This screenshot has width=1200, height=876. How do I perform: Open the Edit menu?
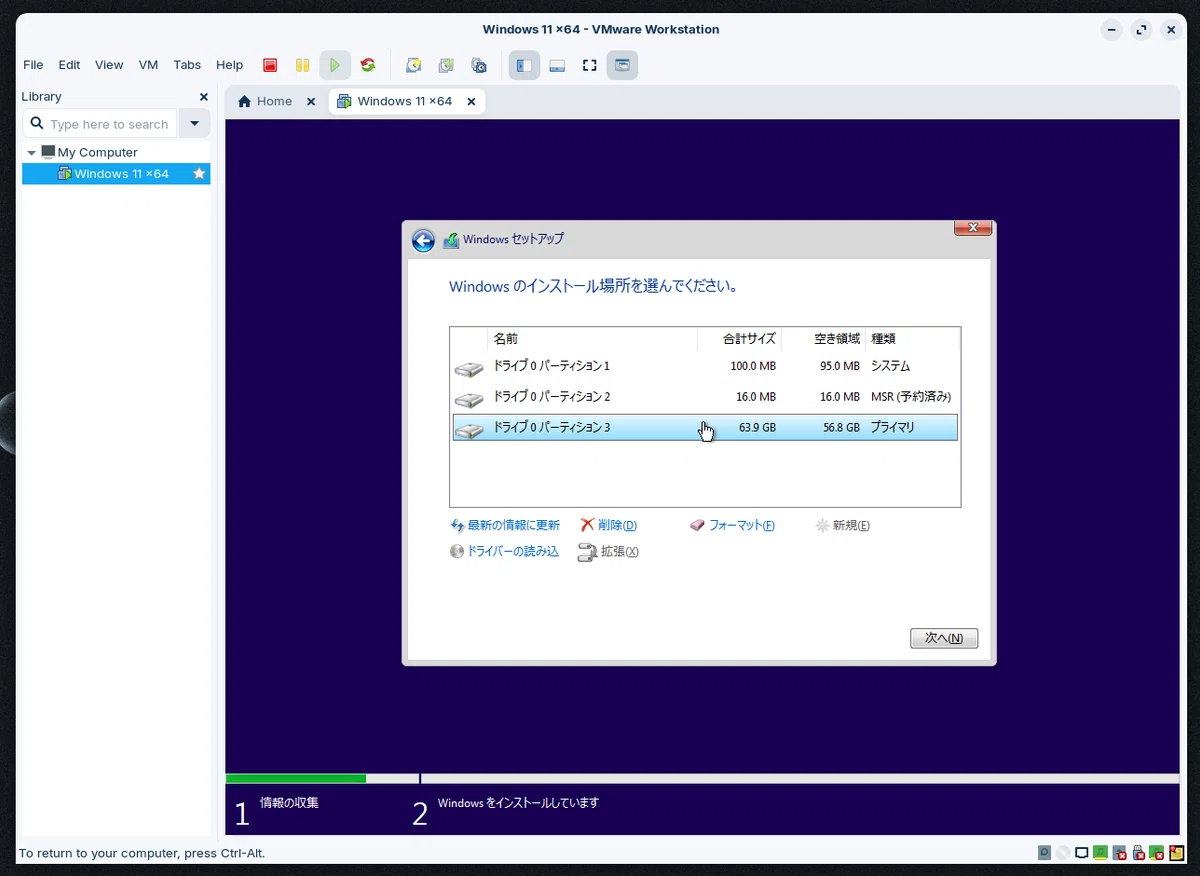pos(69,65)
